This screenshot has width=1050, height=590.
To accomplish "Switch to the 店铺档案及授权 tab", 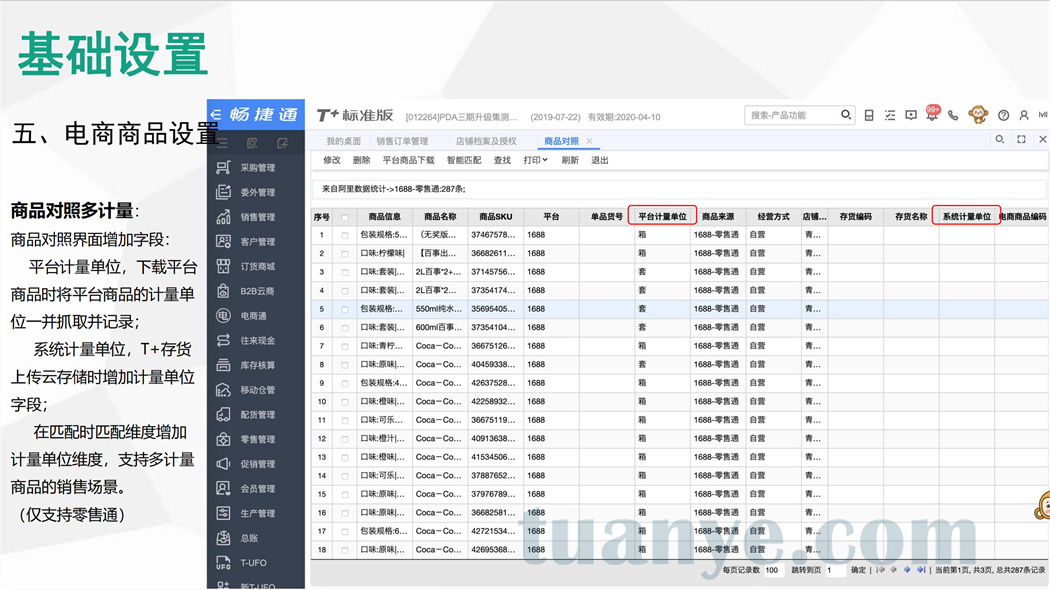I will [486, 141].
